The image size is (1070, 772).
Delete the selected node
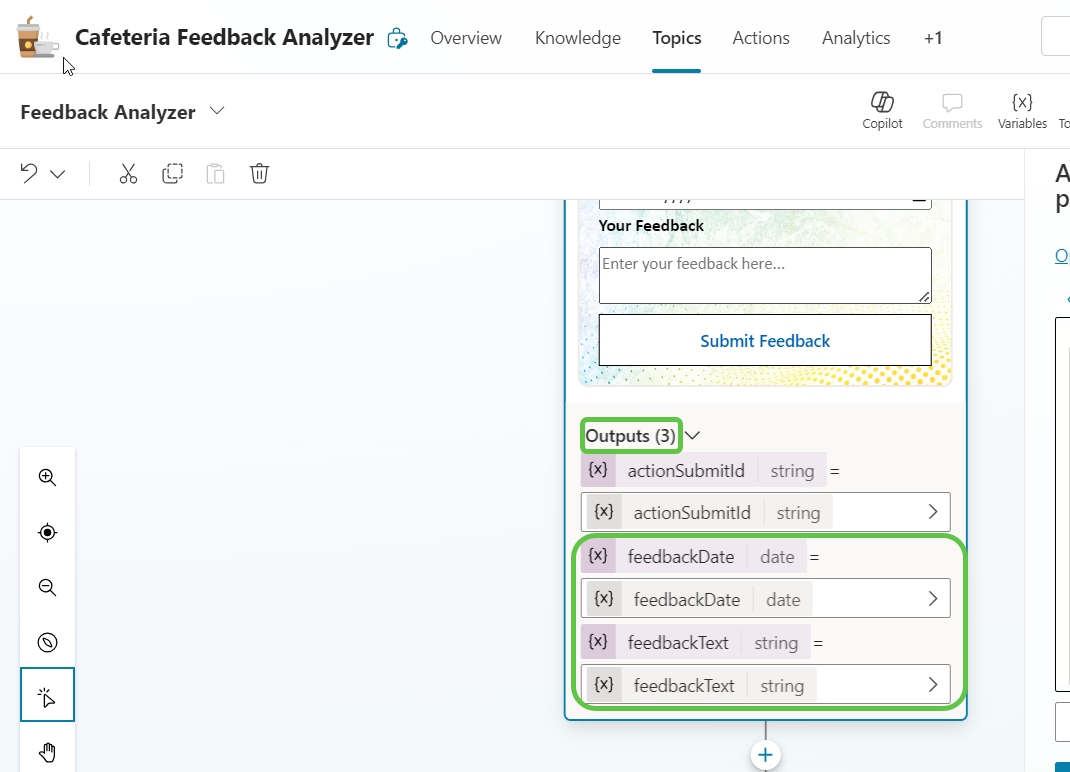pos(259,173)
